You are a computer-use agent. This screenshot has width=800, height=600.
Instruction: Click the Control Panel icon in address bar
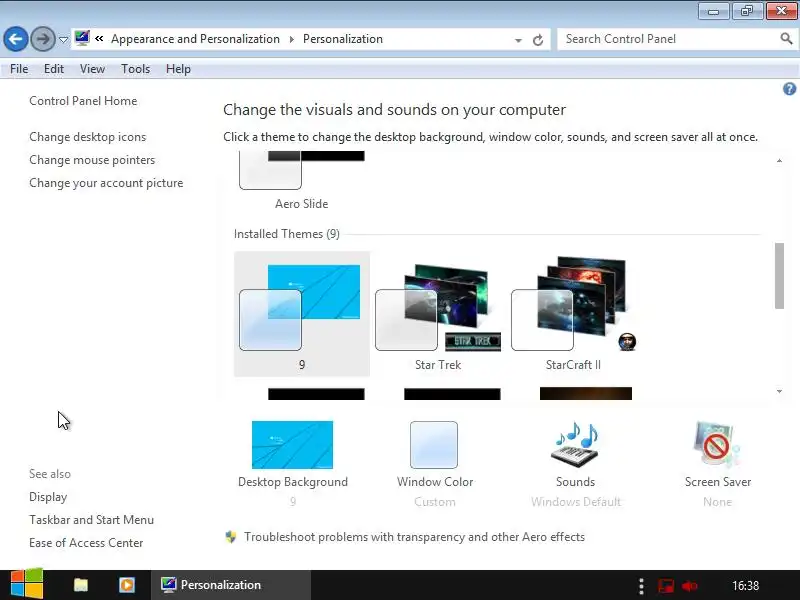click(x=82, y=38)
